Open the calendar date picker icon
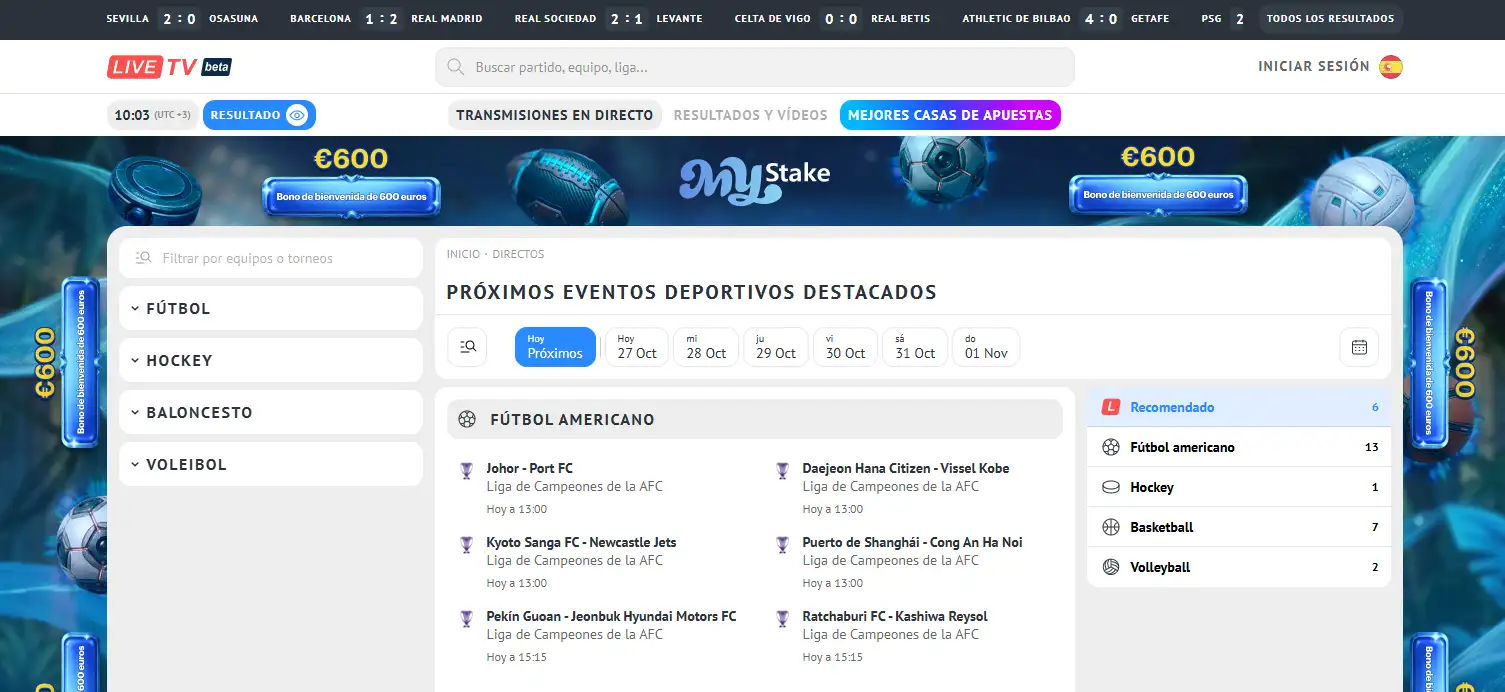1505x692 pixels. (x=1359, y=347)
